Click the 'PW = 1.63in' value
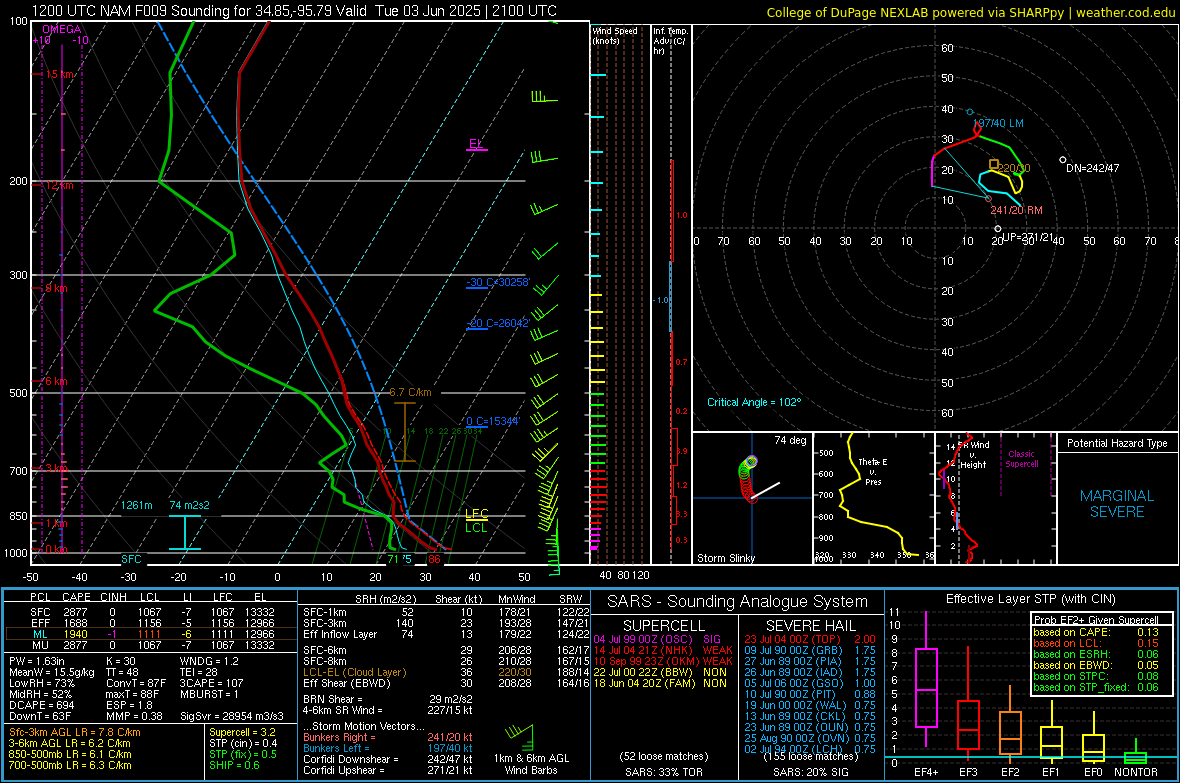 (37, 661)
